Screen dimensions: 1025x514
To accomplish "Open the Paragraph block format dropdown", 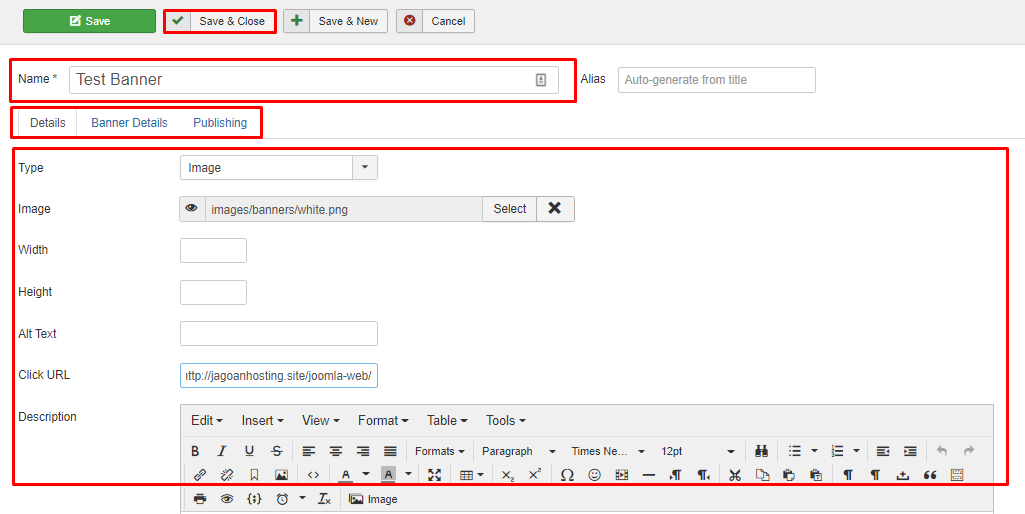I will (519, 451).
